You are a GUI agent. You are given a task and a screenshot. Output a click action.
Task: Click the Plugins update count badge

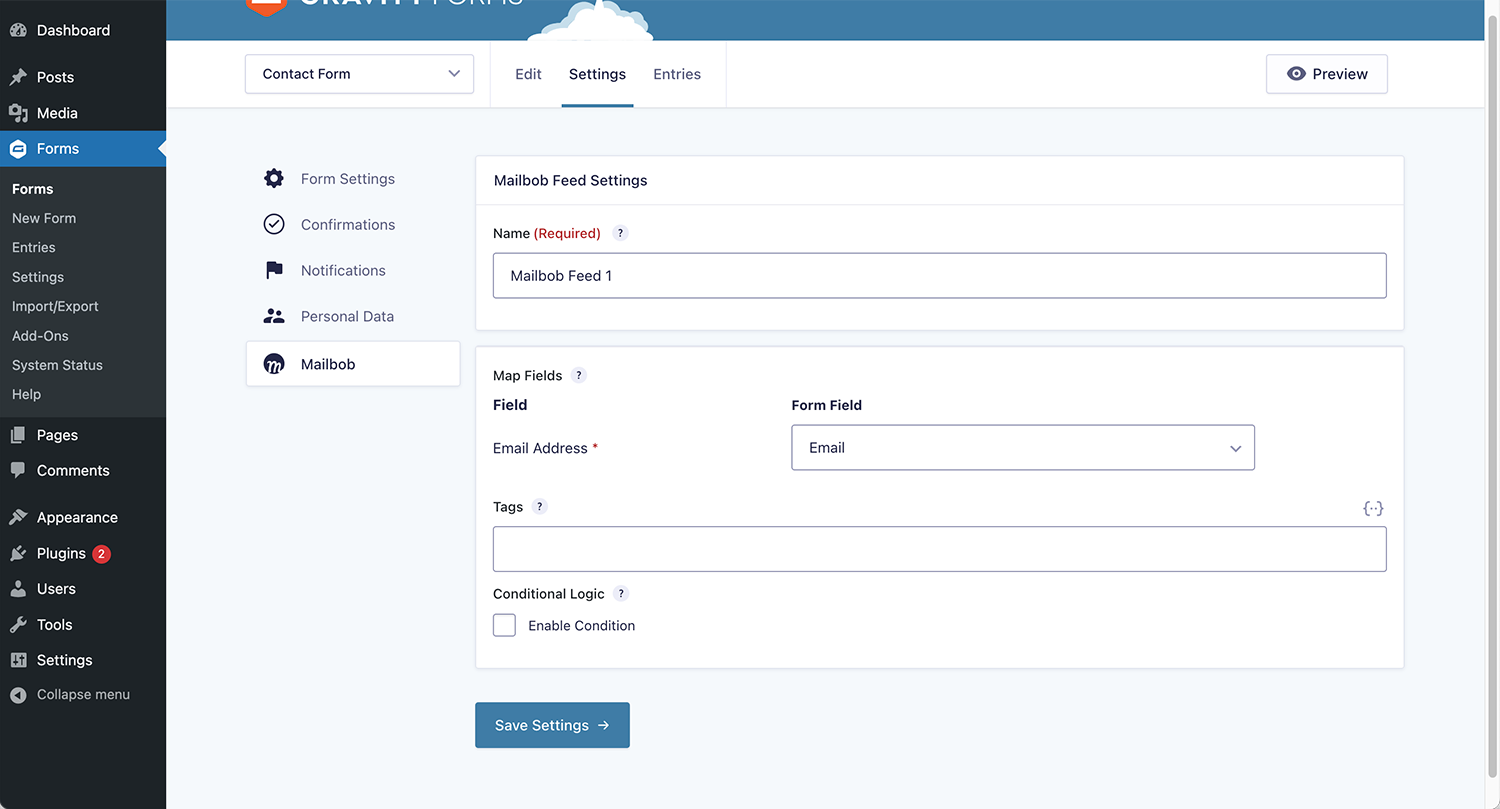(x=101, y=553)
